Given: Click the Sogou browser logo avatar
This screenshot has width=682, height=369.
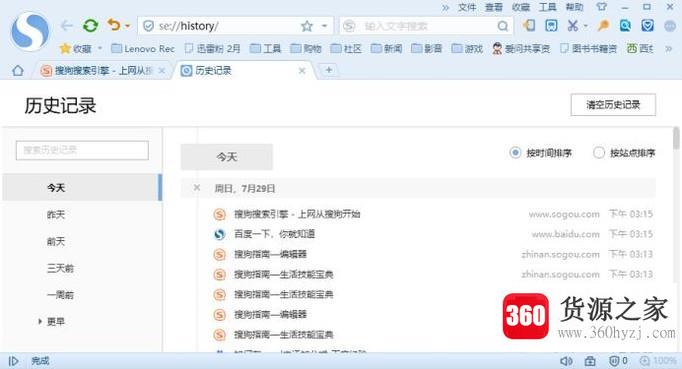Looking at the screenshot, I should pos(30,30).
